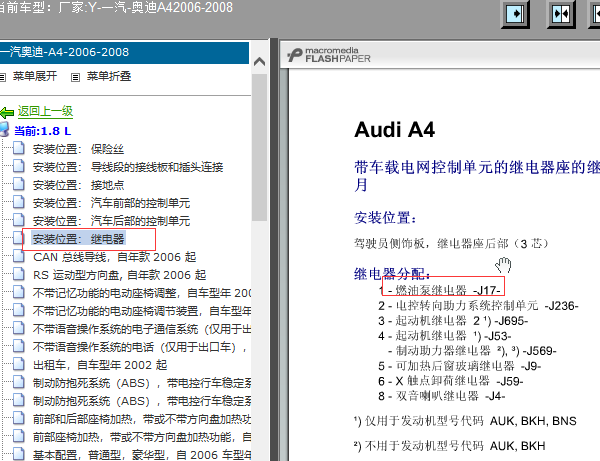Click document icon beside 基本配置

(19, 453)
